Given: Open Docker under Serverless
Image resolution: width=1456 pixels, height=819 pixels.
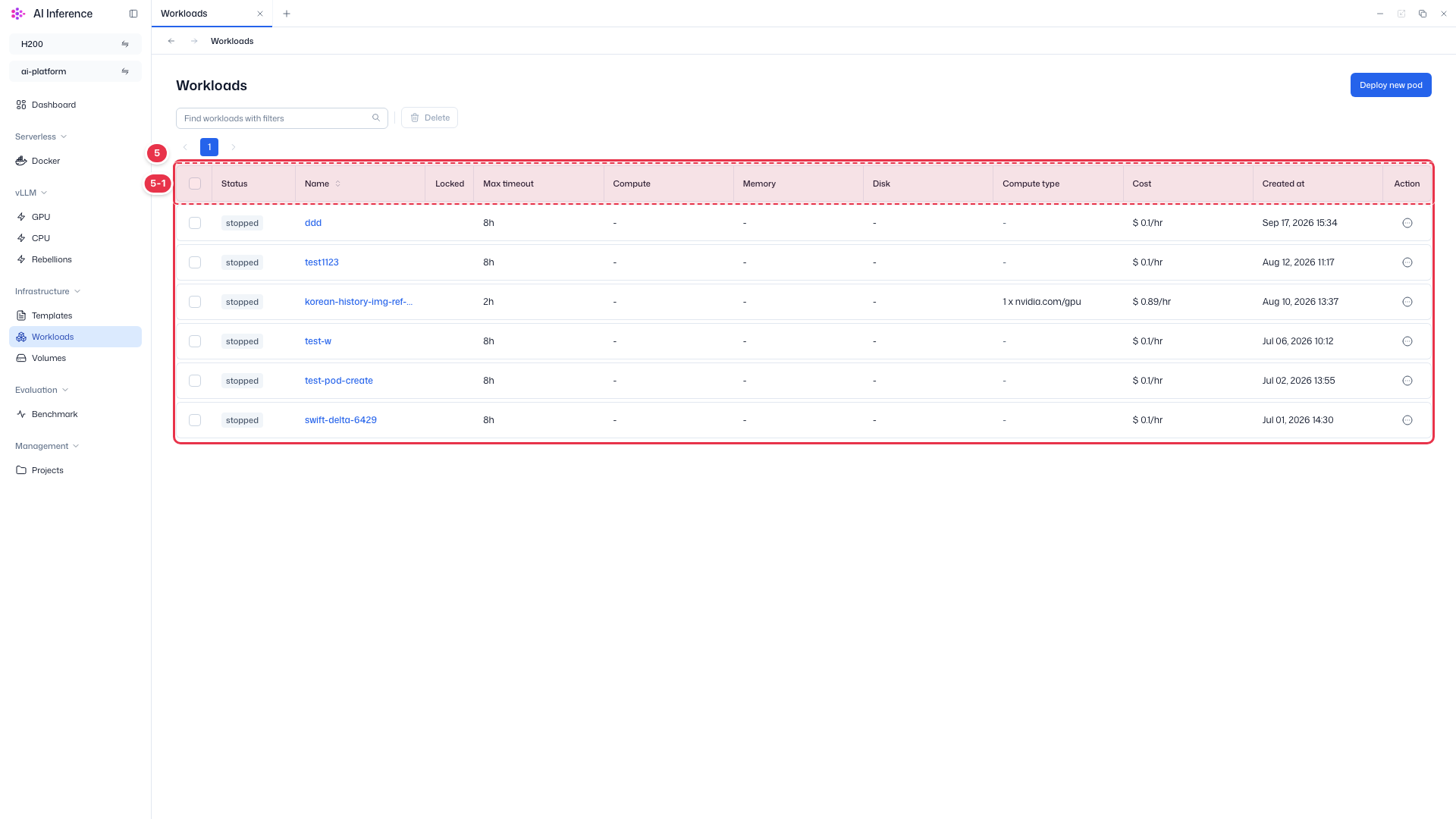Looking at the screenshot, I should coord(75,161).
